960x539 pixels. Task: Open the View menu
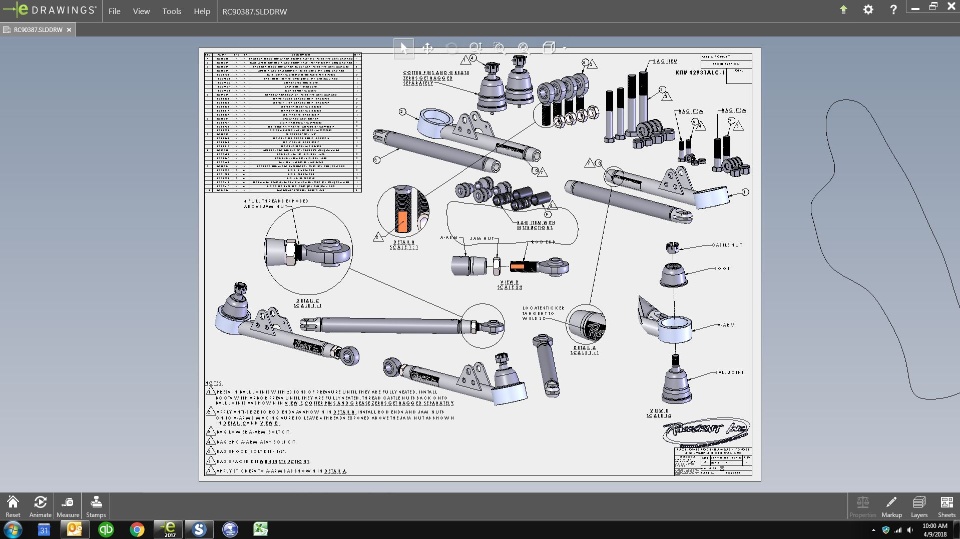[x=141, y=11]
